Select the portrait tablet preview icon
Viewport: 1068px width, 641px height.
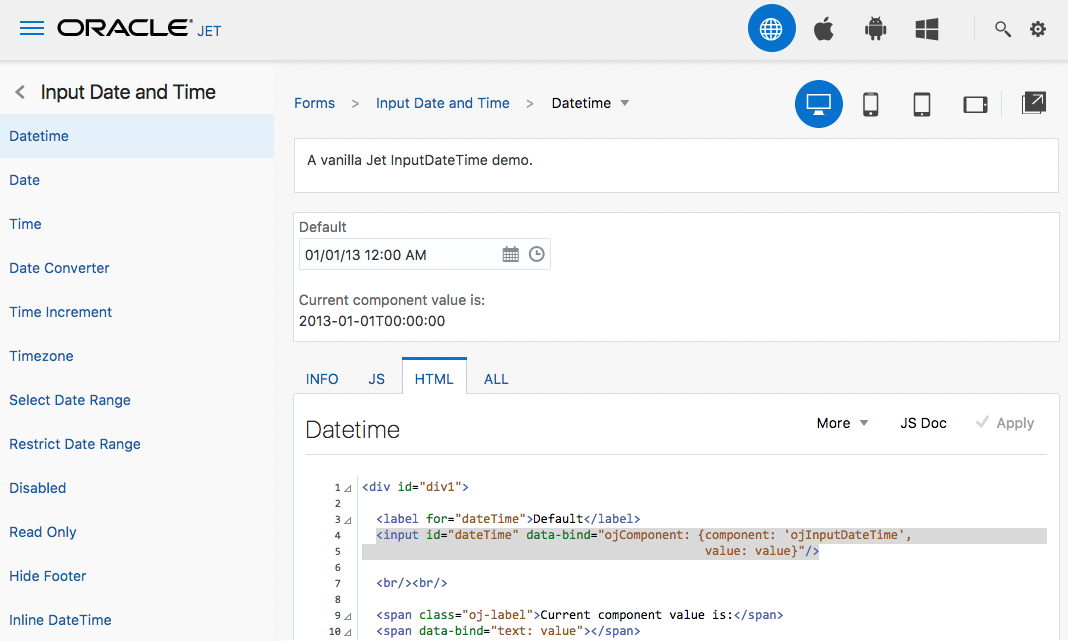click(x=923, y=104)
